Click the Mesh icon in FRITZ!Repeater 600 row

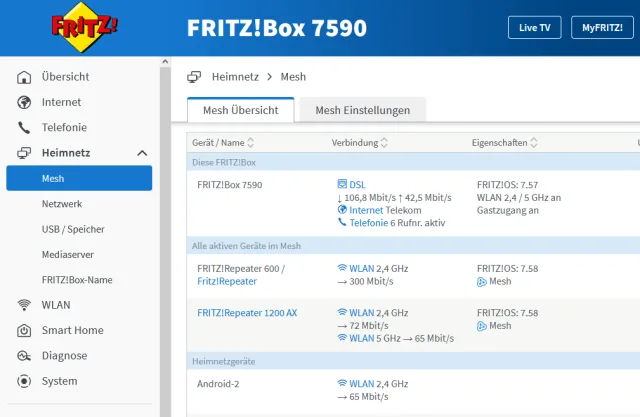click(482, 282)
